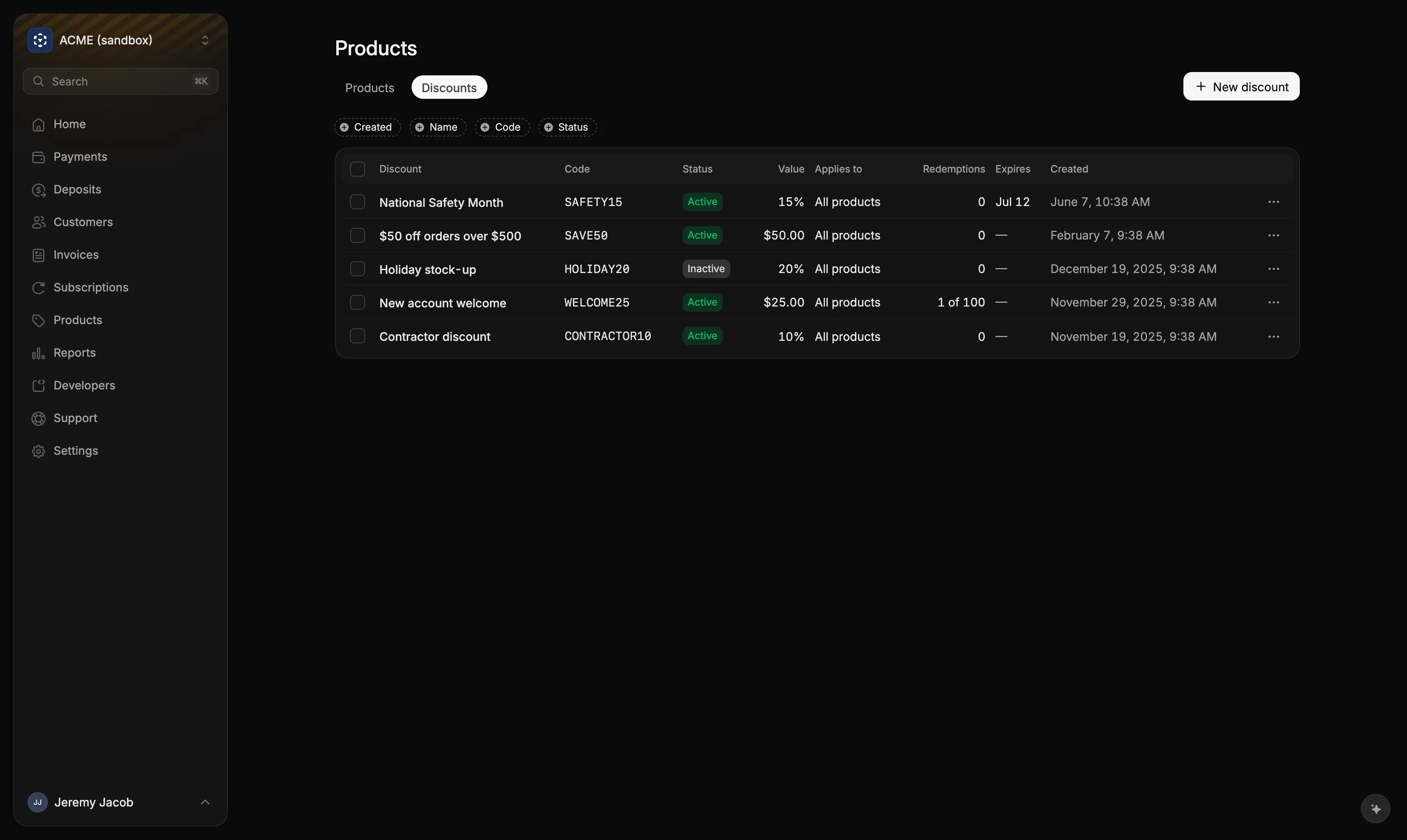Click the SAFETY15 discount code
The width and height of the screenshot is (1407, 840).
593,202
